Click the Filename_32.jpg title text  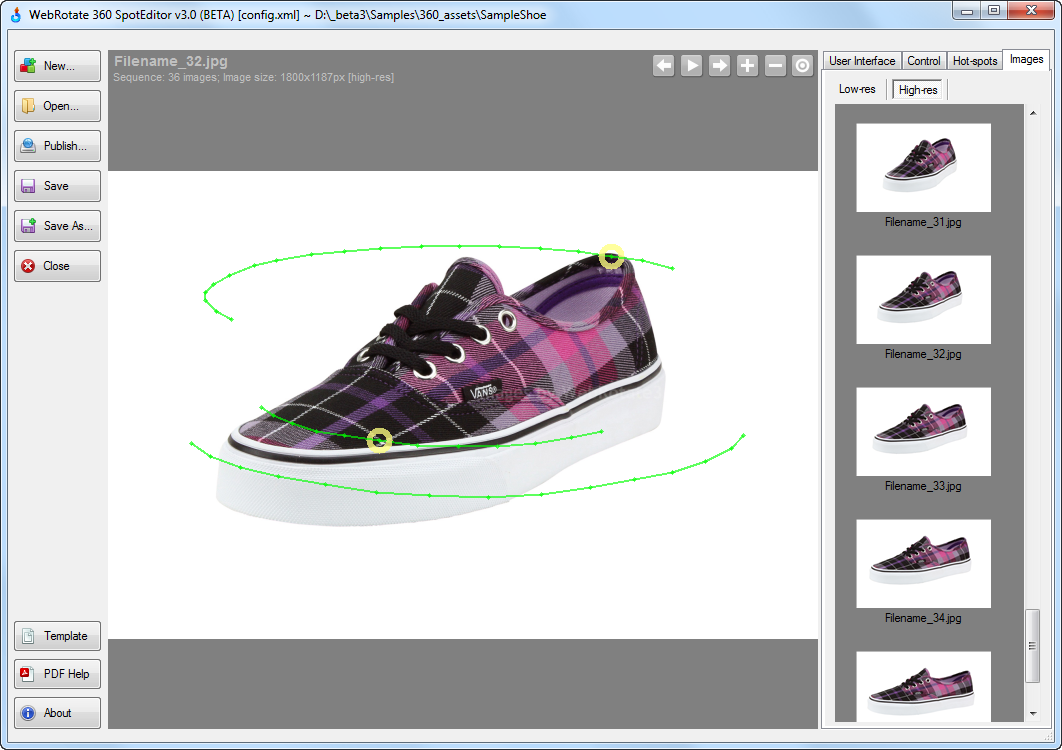coord(171,61)
